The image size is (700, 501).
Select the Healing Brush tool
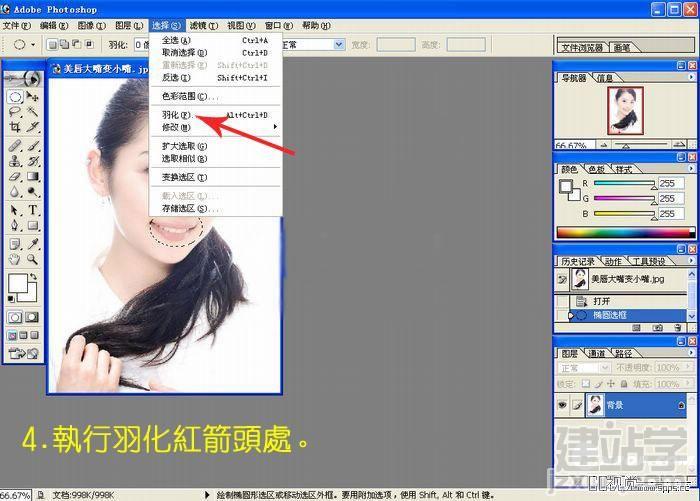[15, 146]
